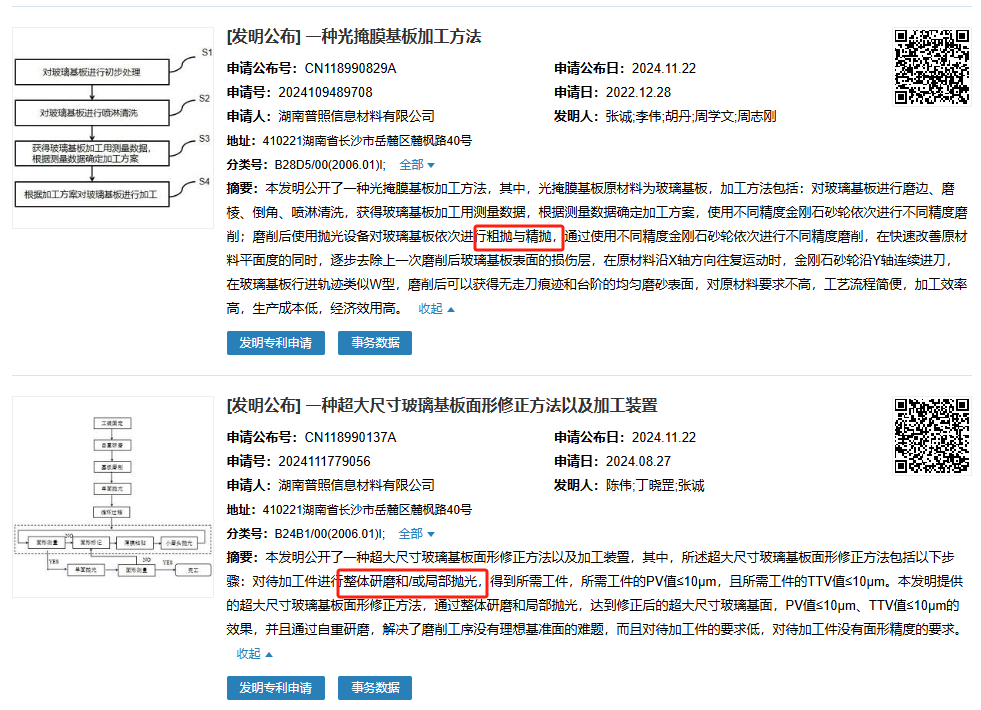Screen dimensions: 981x710
Task: Collapse the 光掩膜基板 abstract using 收起
Action: tap(436, 309)
